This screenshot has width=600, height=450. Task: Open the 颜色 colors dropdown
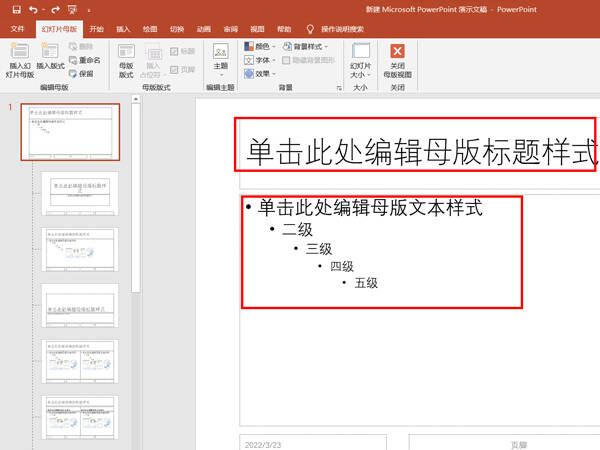click(x=260, y=47)
